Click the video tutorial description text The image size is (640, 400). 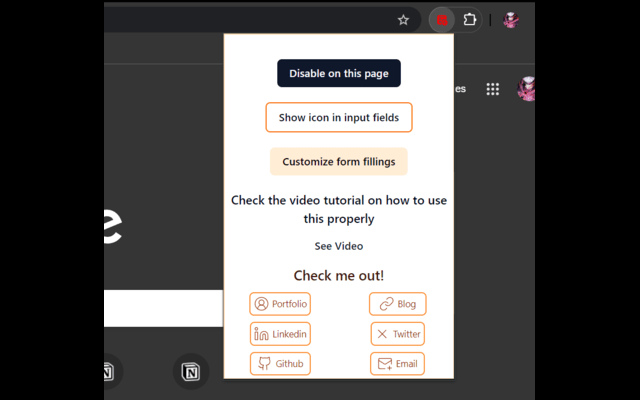pyautogui.click(x=339, y=209)
